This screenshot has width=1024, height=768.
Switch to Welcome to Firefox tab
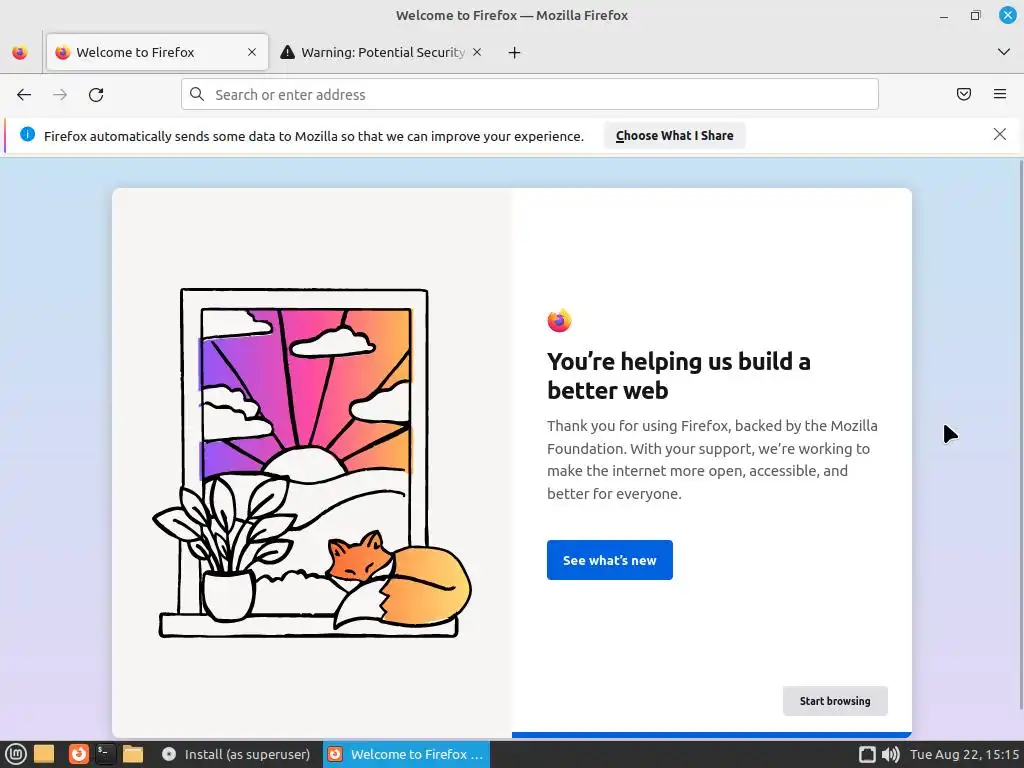coord(157,52)
